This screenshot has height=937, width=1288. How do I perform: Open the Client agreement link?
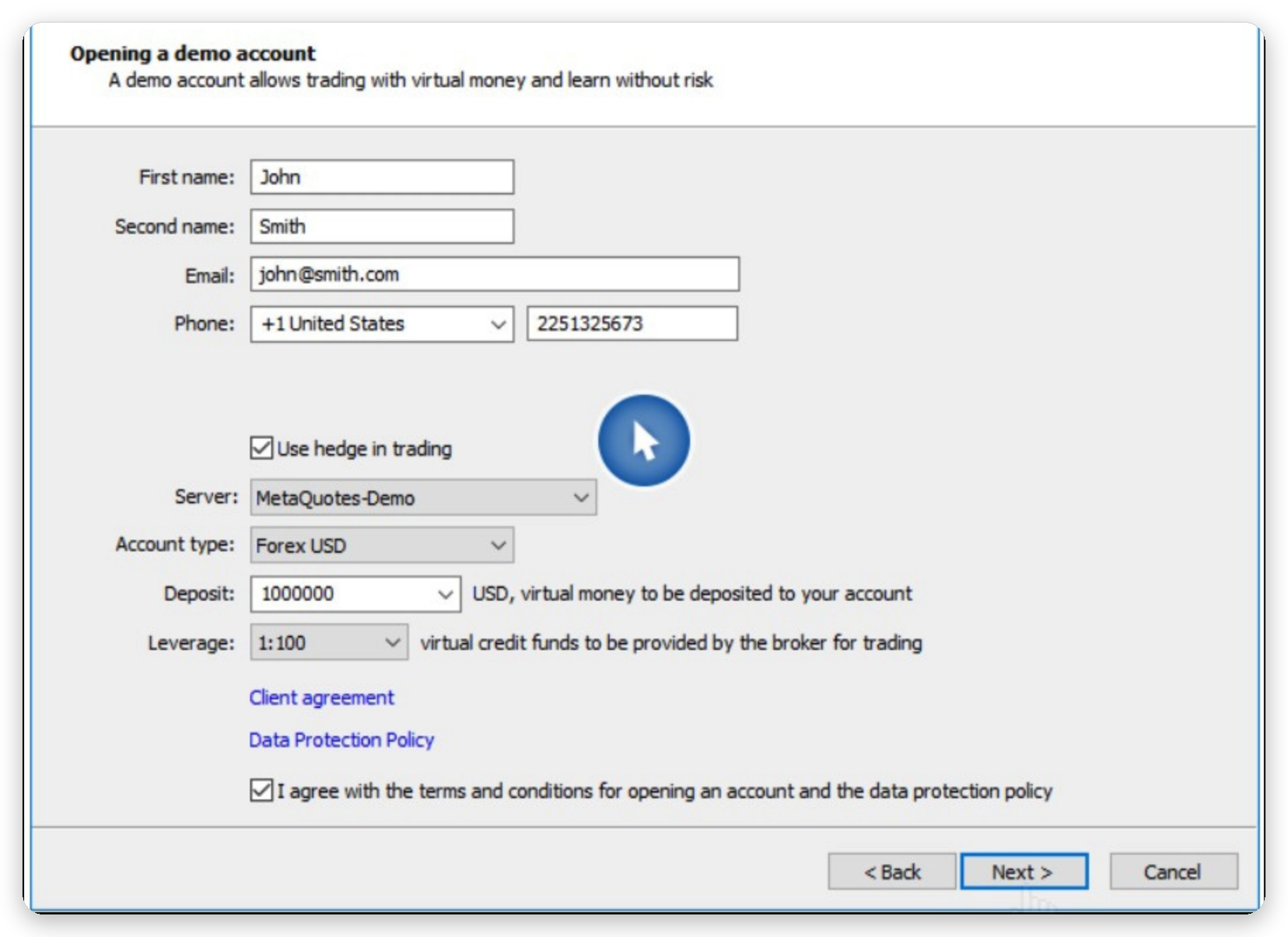321,698
